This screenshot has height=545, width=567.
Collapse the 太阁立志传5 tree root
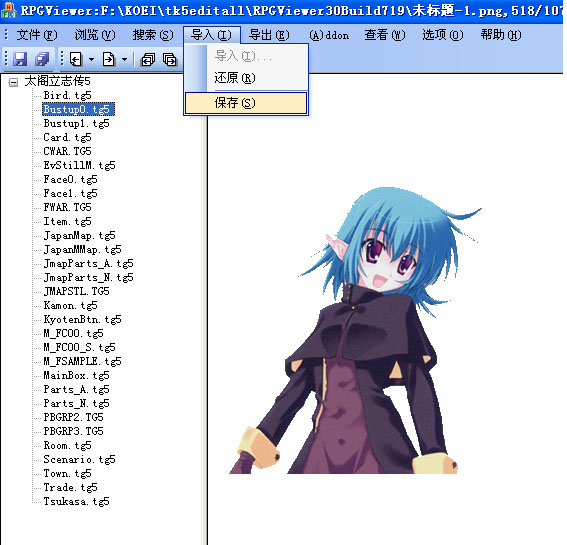(13, 82)
